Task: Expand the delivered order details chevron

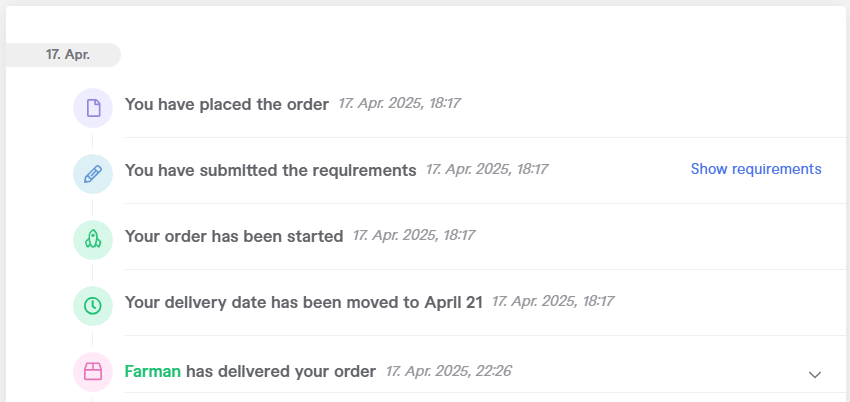Action: pos(815,374)
